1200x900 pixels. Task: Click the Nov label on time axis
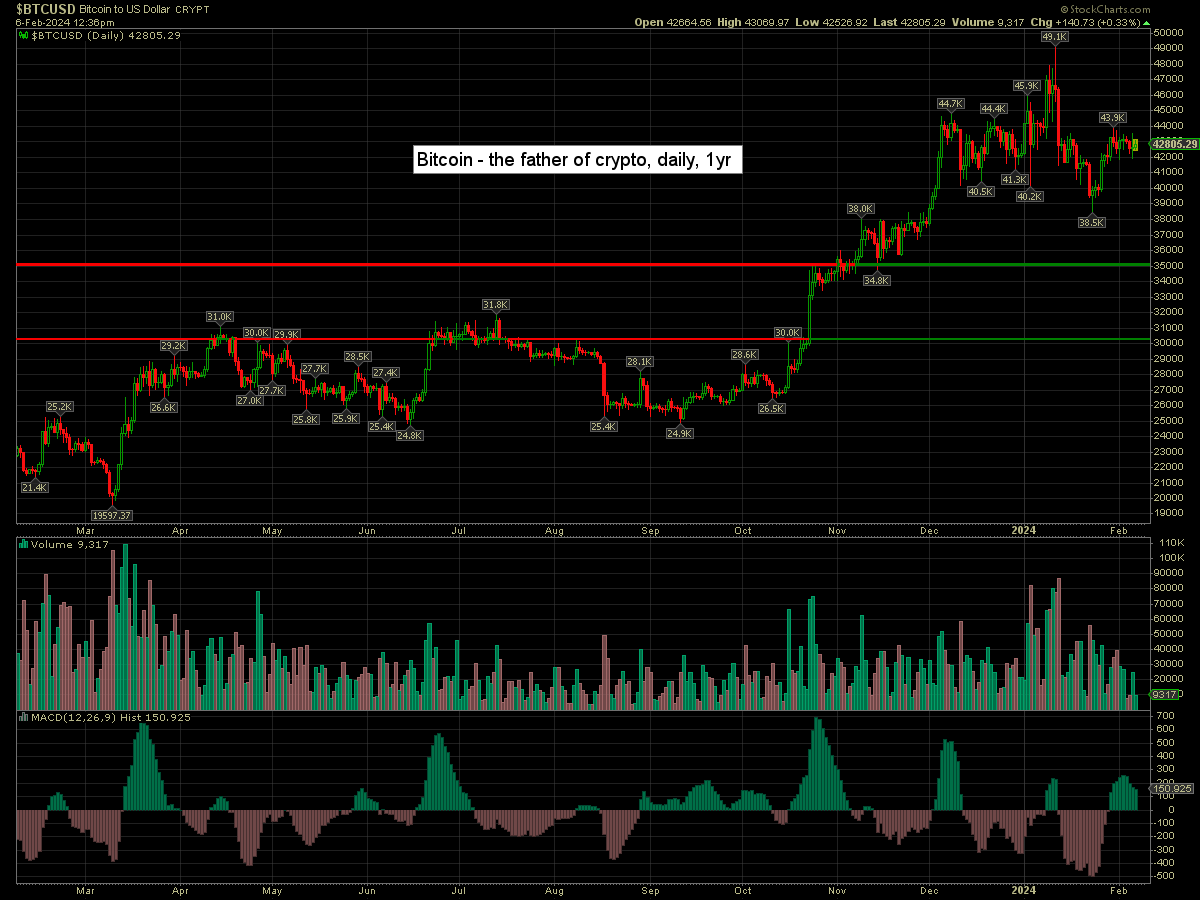coord(837,531)
